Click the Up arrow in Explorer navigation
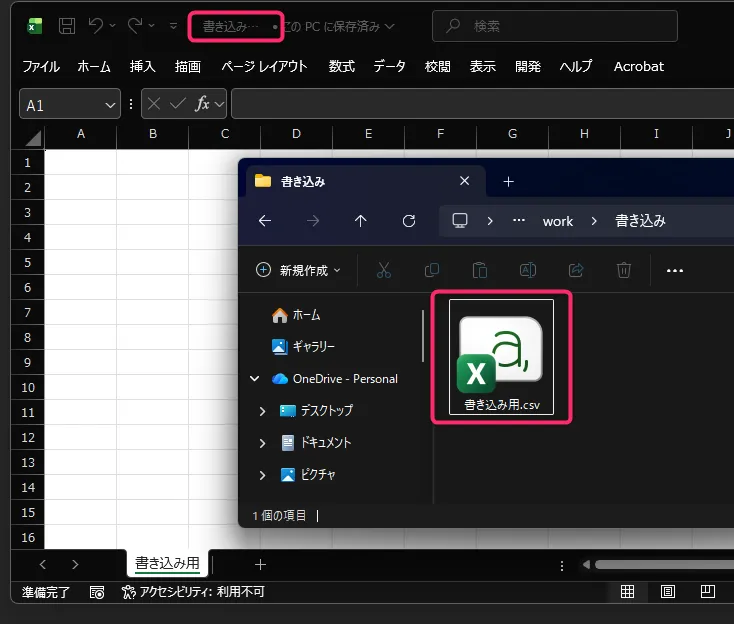Screen dimensions: 734x624 tap(361, 221)
